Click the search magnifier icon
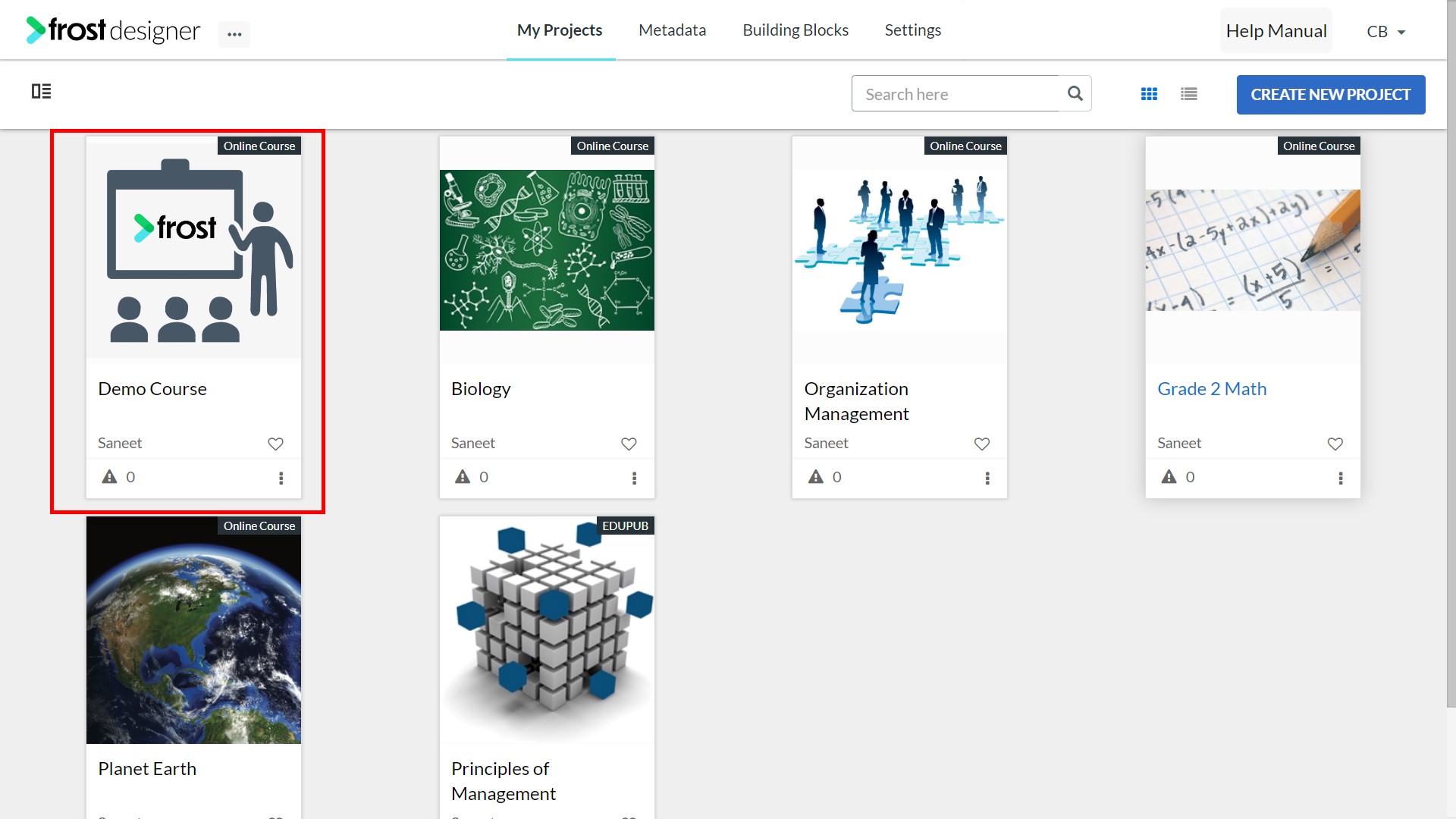Screen dimensions: 1456x819 (1075, 93)
